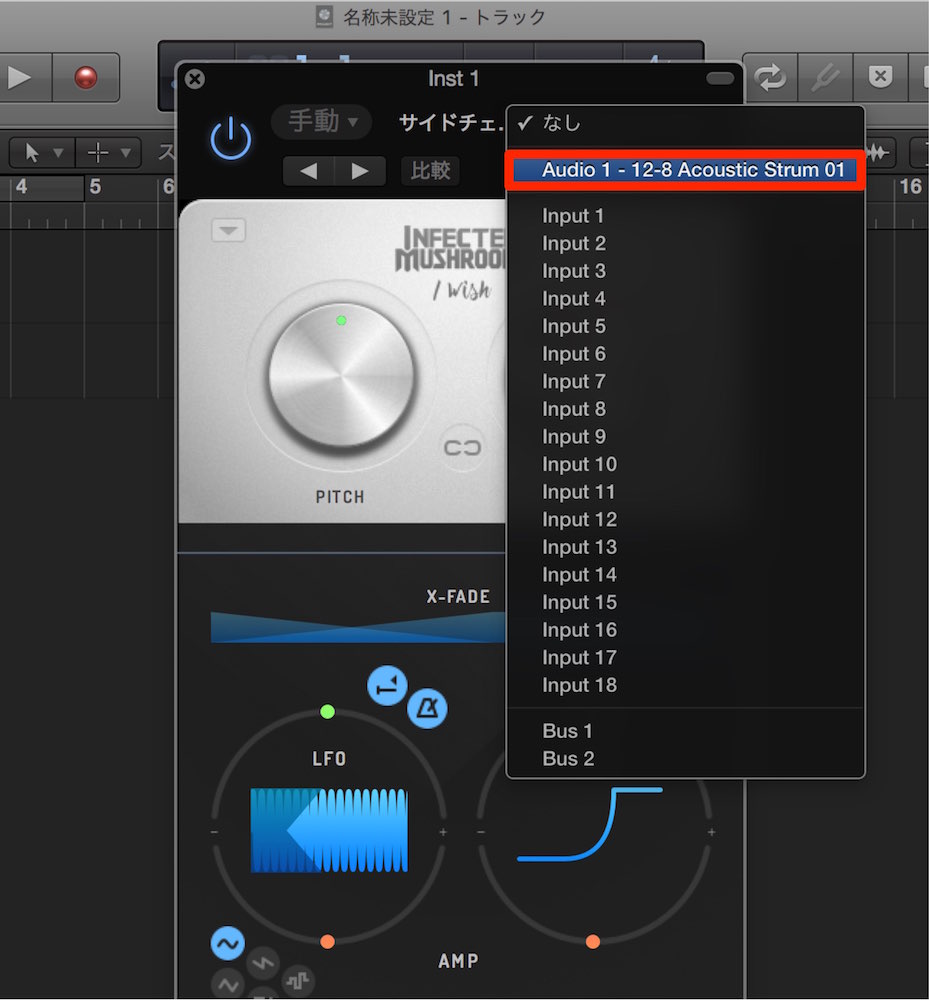Open the crosshair secondary tool menu
Viewport: 929px width, 1000px height.
click(108, 152)
